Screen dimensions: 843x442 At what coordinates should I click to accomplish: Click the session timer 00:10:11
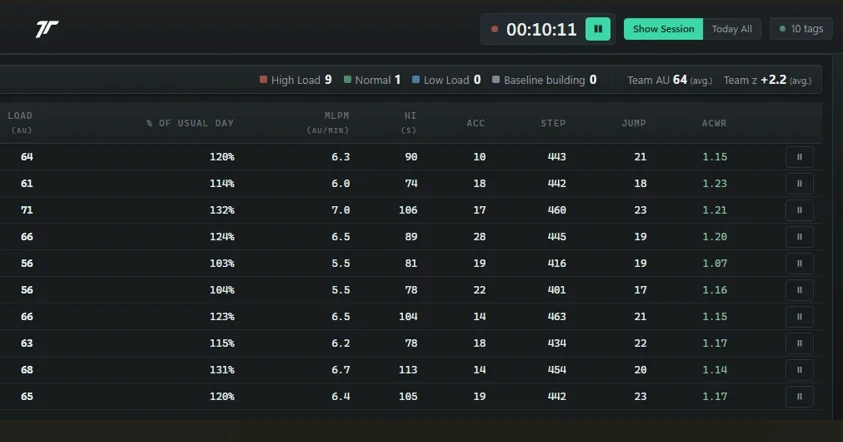541,29
